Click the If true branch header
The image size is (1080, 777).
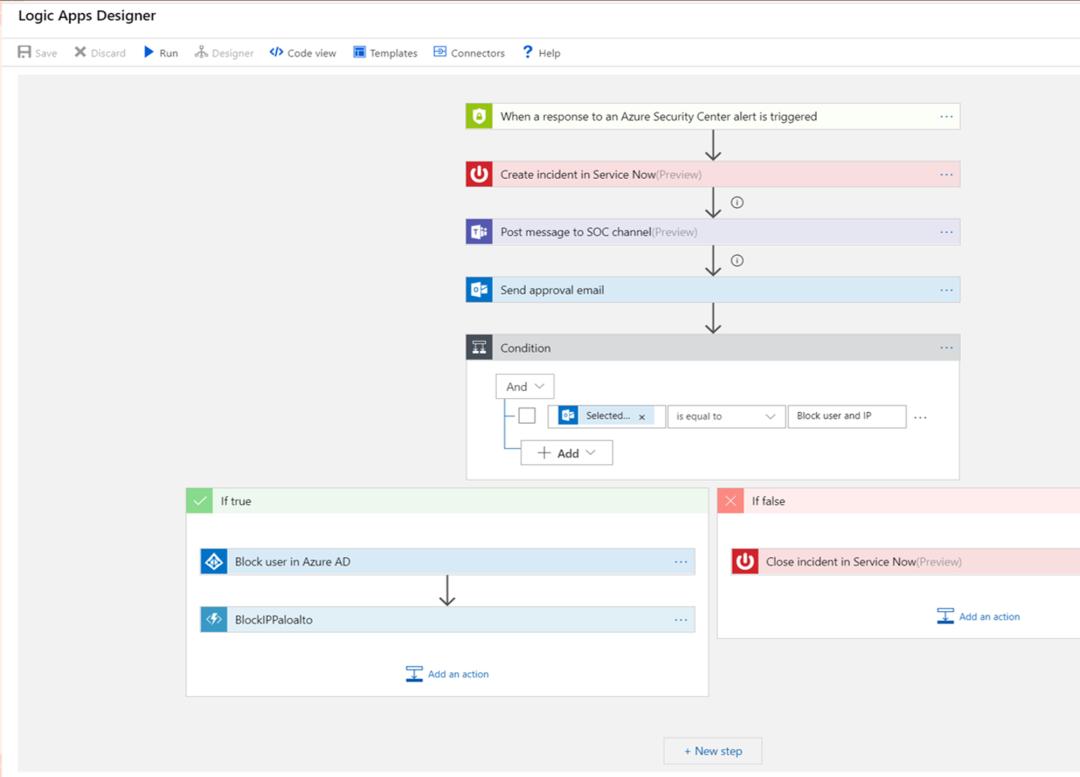(448, 501)
